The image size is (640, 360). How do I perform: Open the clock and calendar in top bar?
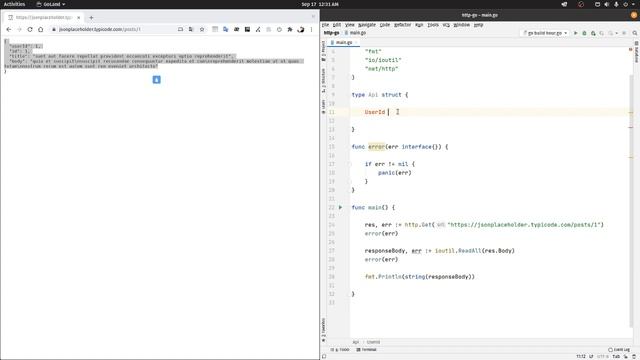pyautogui.click(x=320, y=4)
